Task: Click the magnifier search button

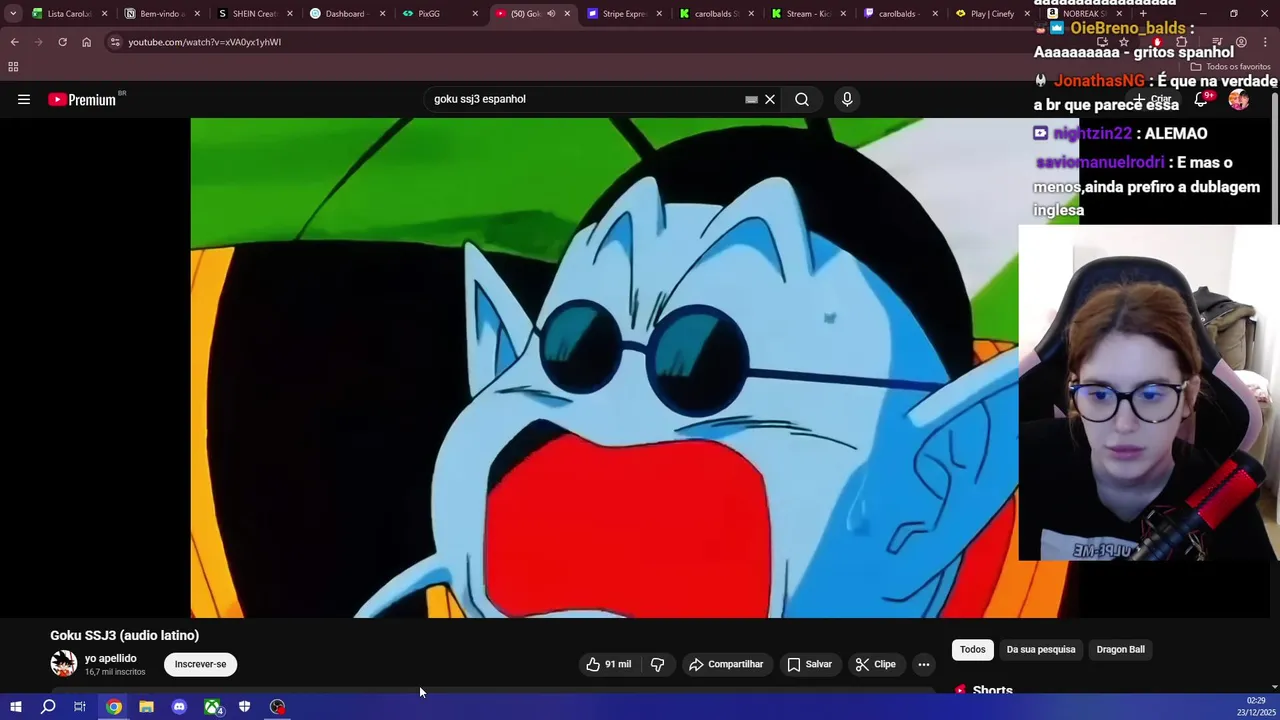Action: [x=802, y=99]
